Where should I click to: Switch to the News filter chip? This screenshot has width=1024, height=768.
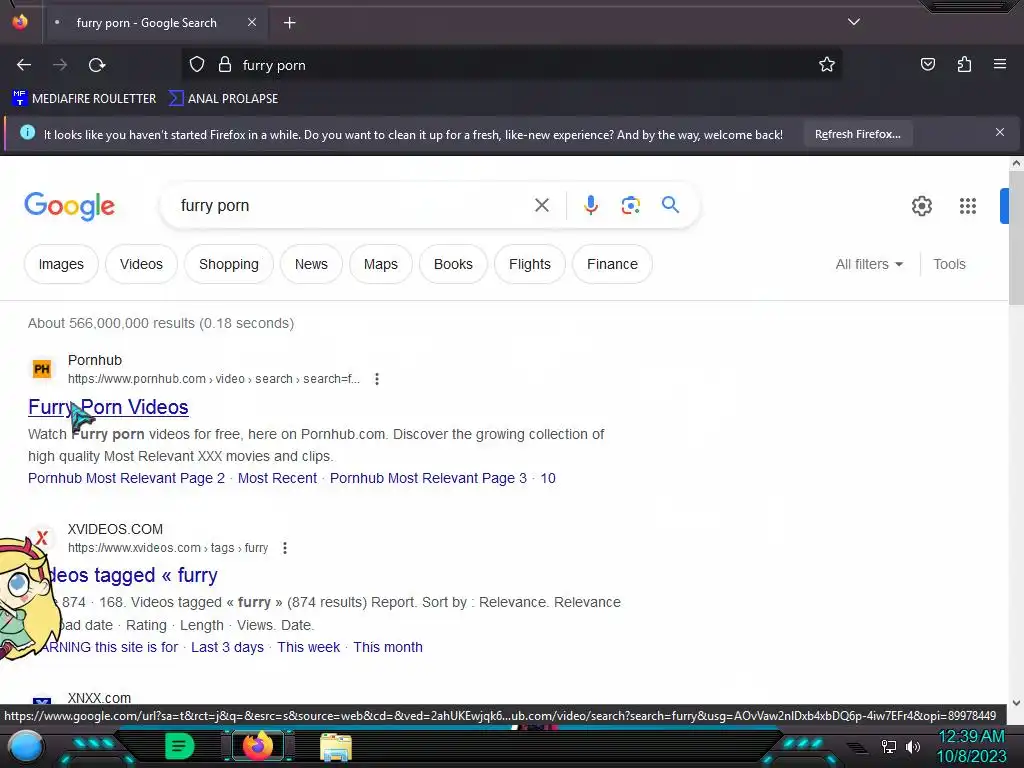[311, 264]
